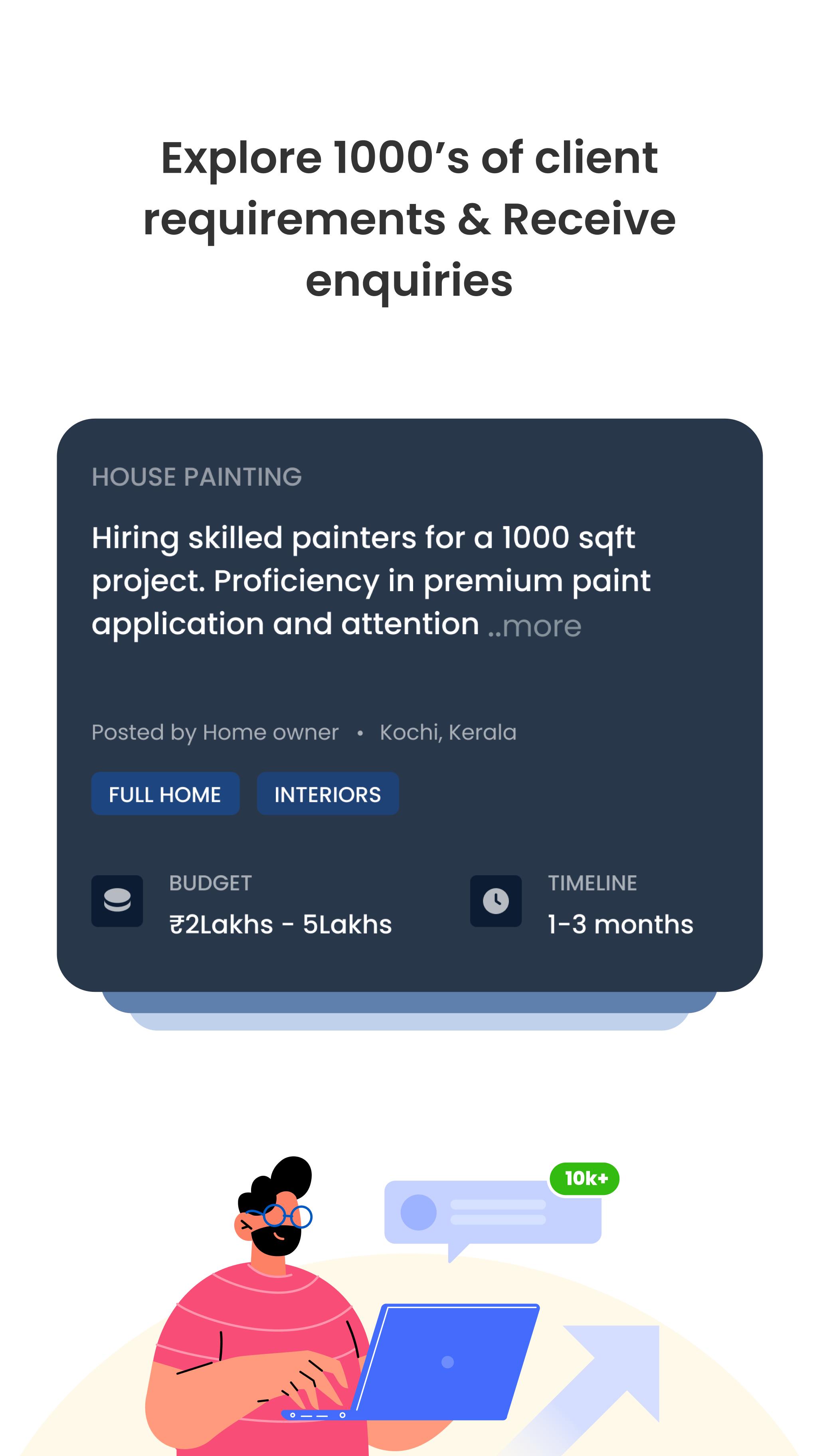Click the HOUSE PAINTING category label
The height and width of the screenshot is (1456, 819).
point(197,477)
